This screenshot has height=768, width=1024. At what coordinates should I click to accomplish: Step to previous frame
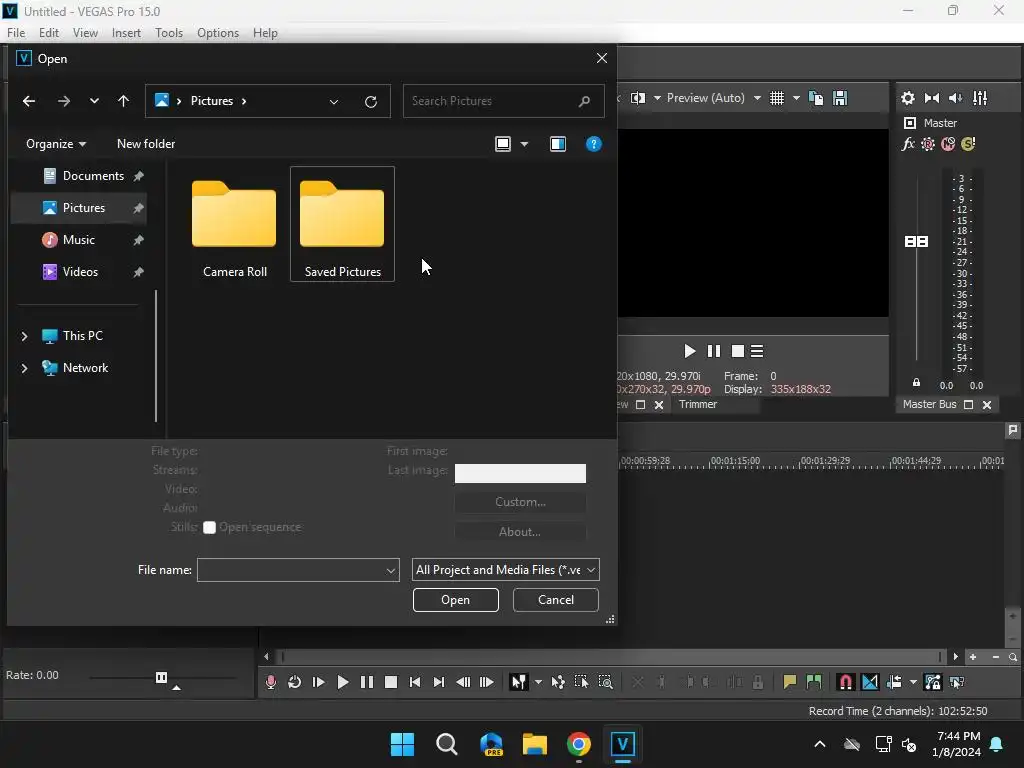(x=463, y=682)
